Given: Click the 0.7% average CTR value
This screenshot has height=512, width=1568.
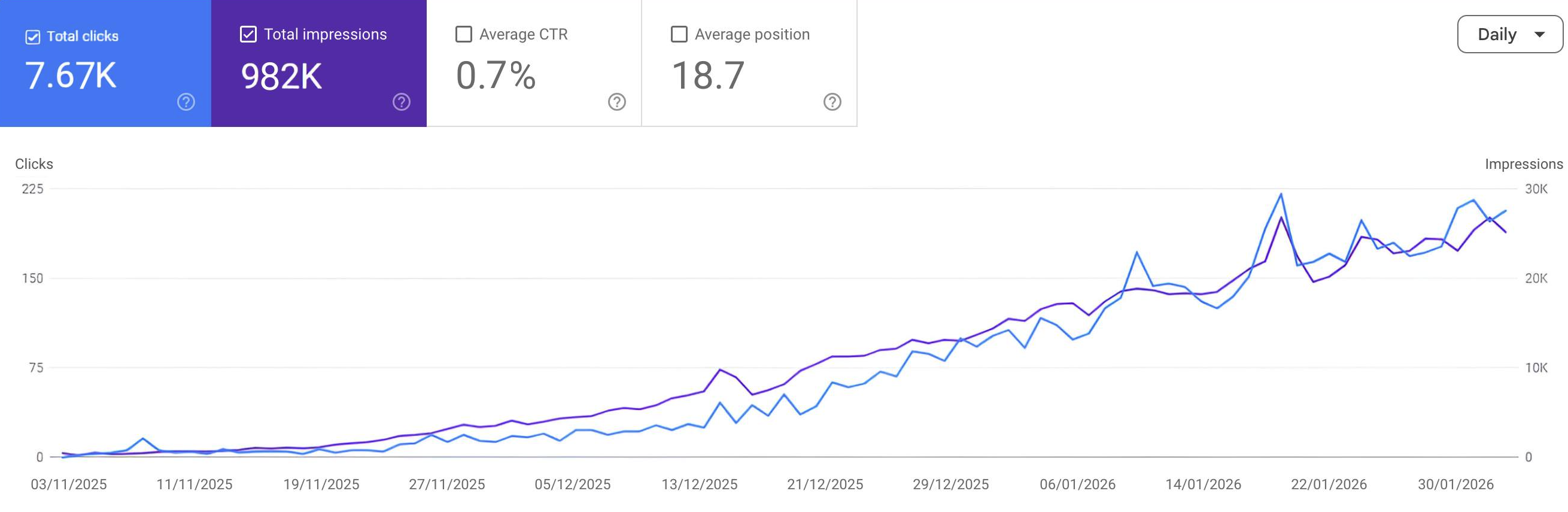Looking at the screenshot, I should pos(496,75).
